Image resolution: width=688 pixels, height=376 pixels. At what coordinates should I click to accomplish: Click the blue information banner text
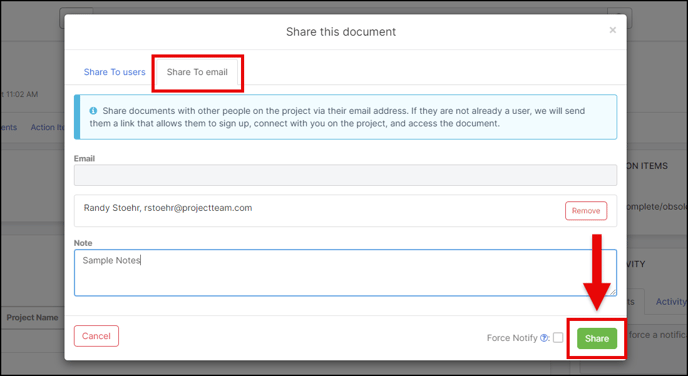[x=337, y=117]
